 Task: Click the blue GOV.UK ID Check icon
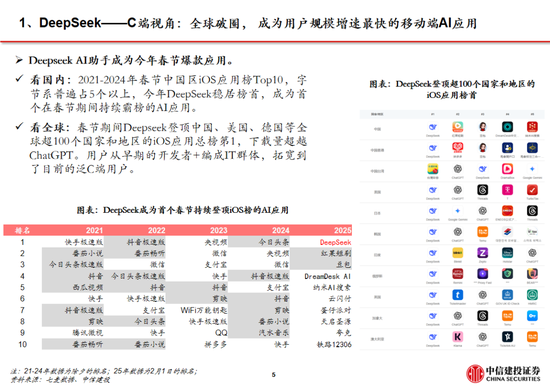(x=508, y=295)
